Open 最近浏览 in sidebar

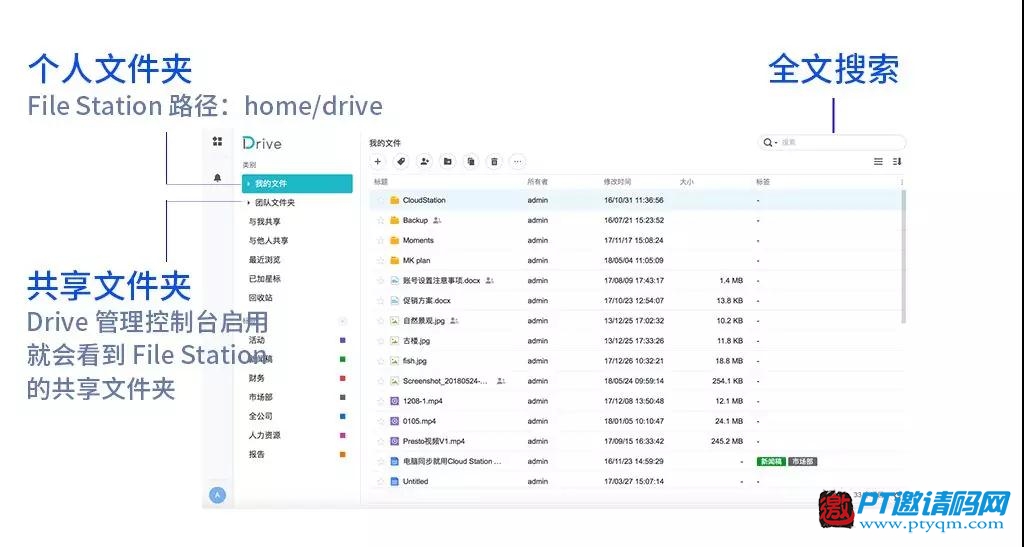pos(264,260)
